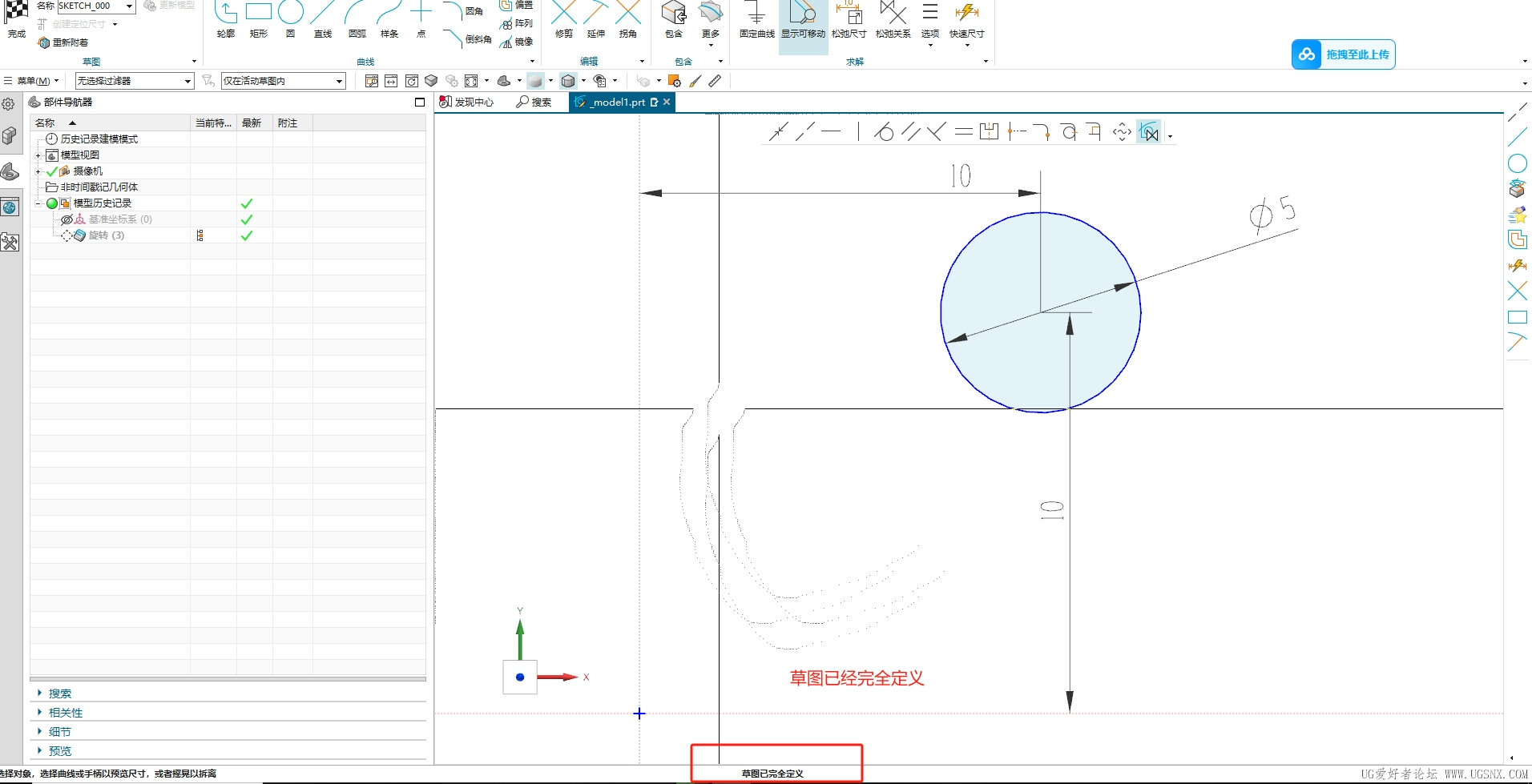Click the 松弛尺寸 relax dimensions tool
This screenshot has width=1532, height=784.
(x=849, y=19)
